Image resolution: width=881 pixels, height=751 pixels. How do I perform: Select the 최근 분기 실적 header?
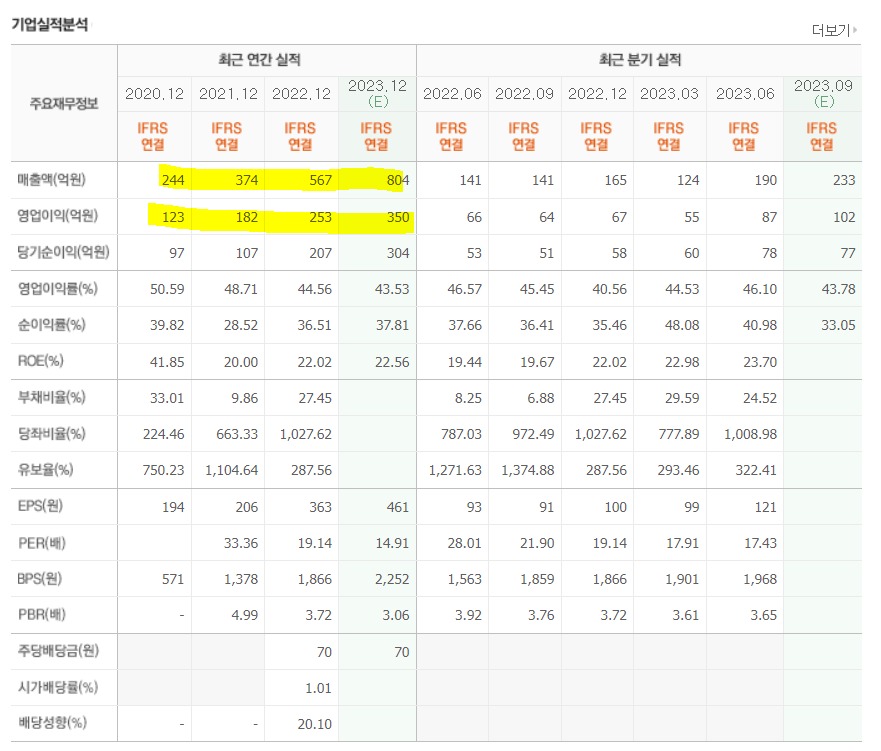click(x=640, y=60)
